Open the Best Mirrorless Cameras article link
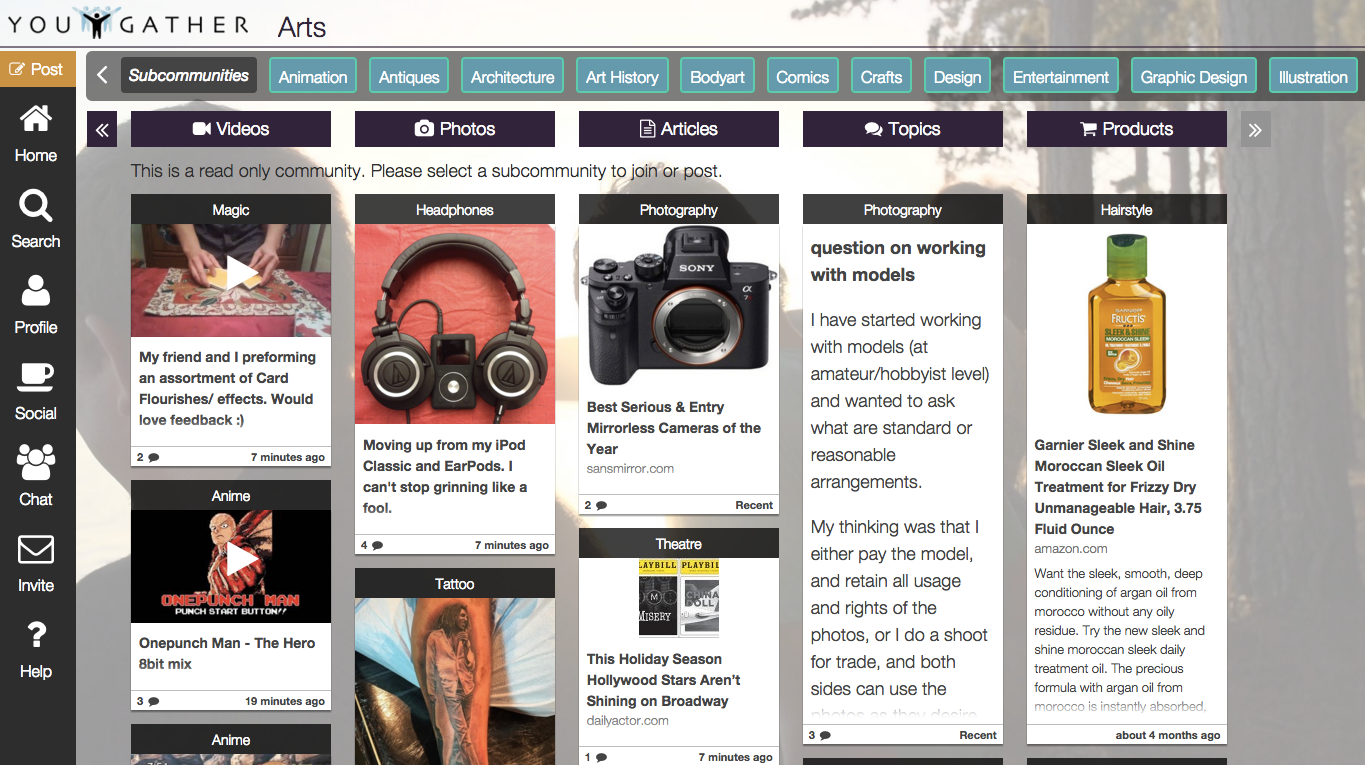 [673, 428]
